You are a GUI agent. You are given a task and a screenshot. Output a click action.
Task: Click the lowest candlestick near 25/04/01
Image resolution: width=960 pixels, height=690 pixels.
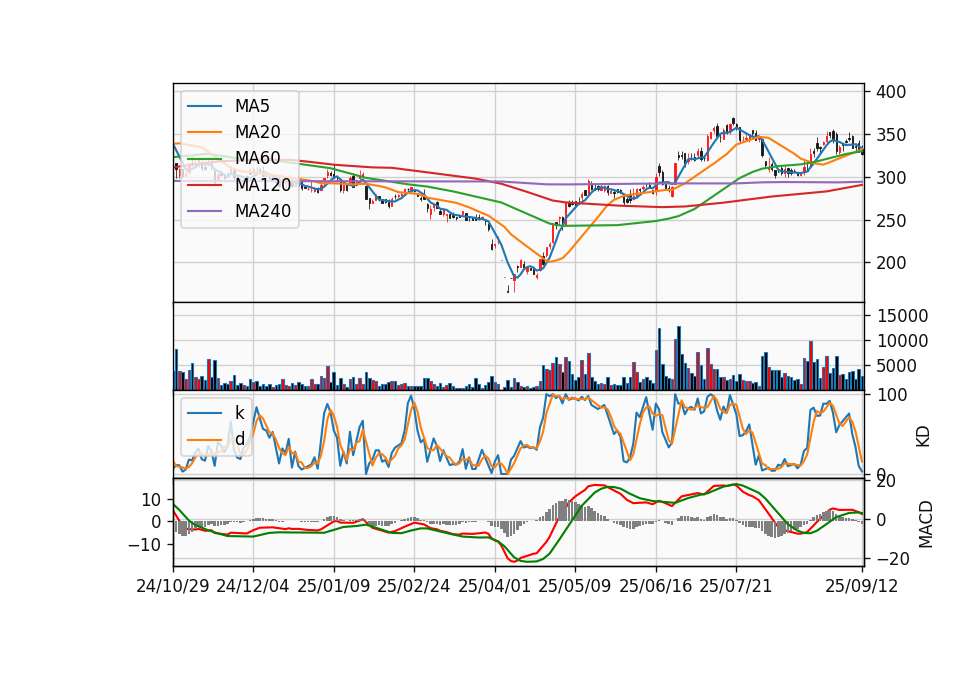(509, 287)
